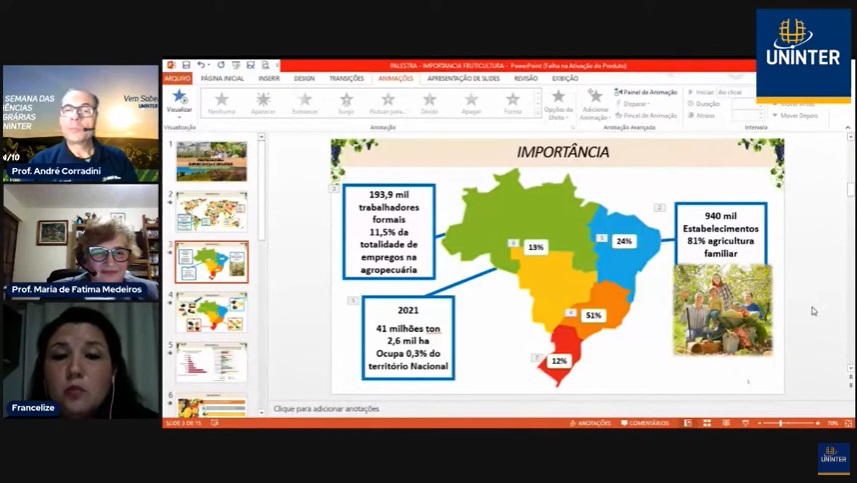
Task: Toggle Anotações in the status bar
Action: tap(590, 423)
